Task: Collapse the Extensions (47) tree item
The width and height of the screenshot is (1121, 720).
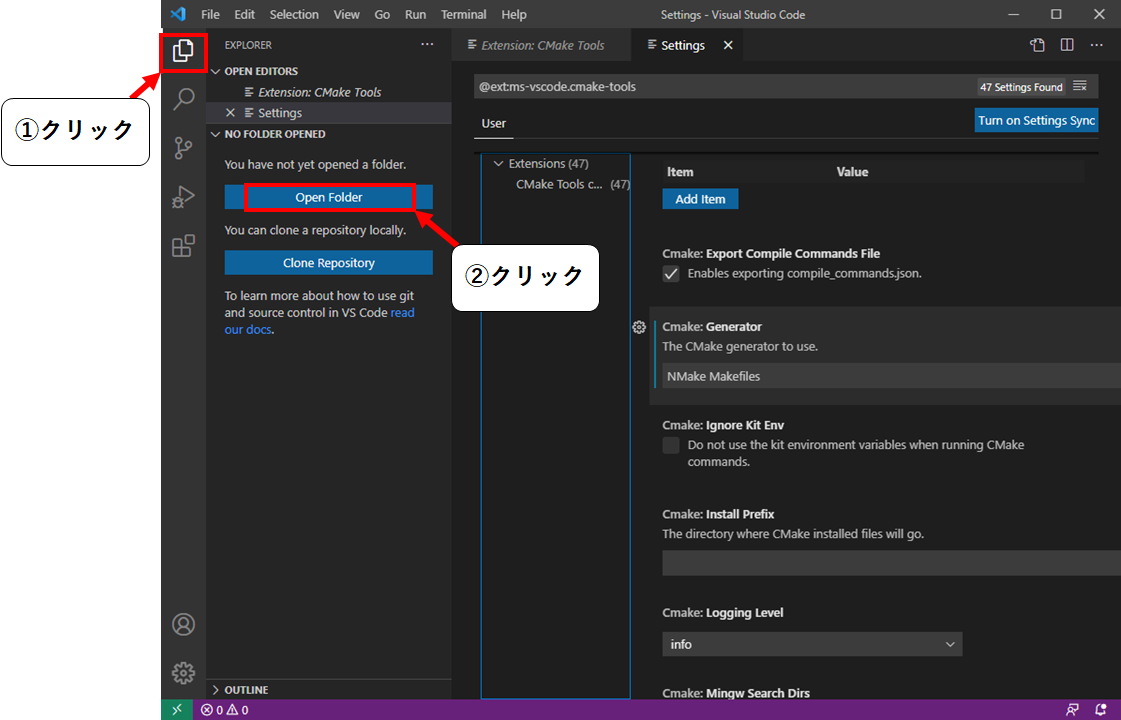Action: pos(500,163)
